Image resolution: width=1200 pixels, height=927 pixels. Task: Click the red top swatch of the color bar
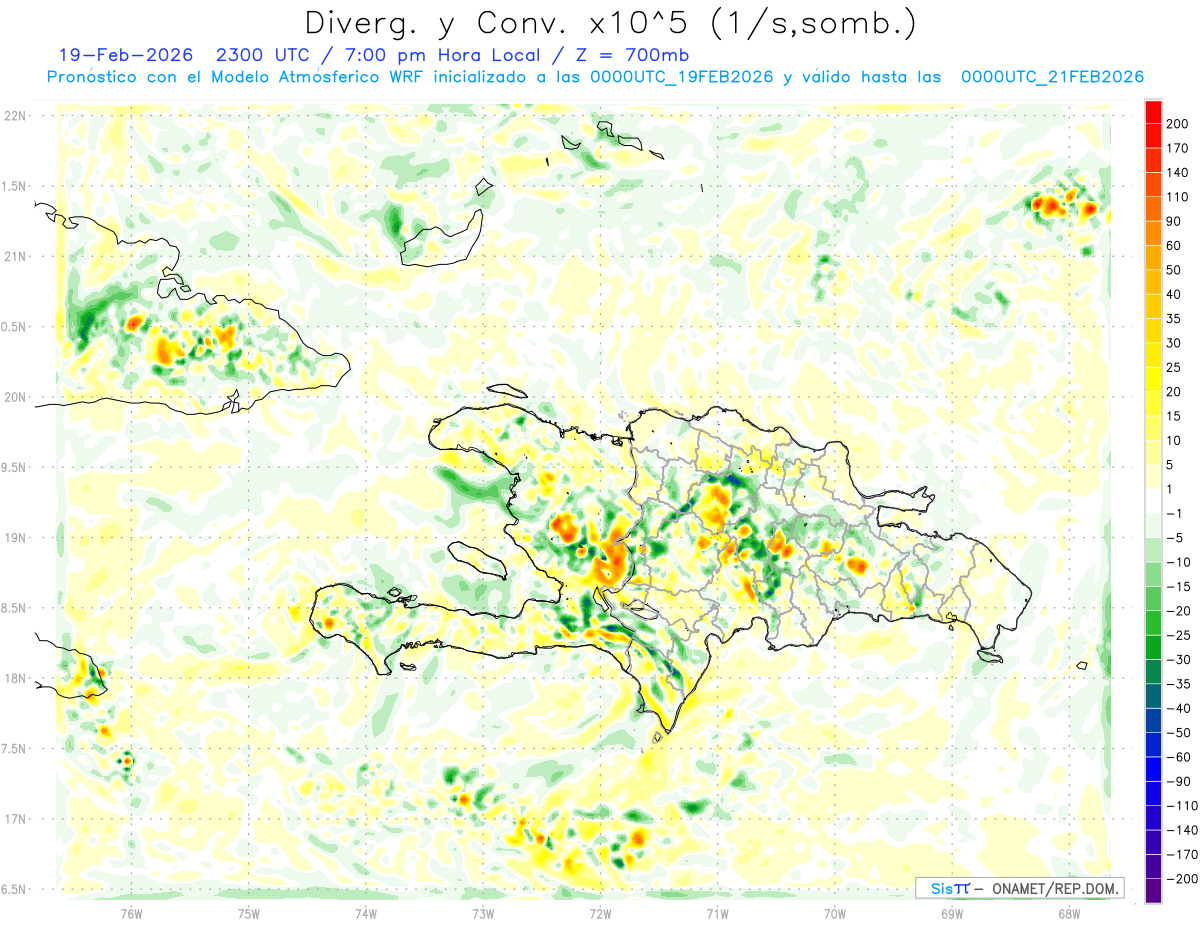[x=1153, y=111]
